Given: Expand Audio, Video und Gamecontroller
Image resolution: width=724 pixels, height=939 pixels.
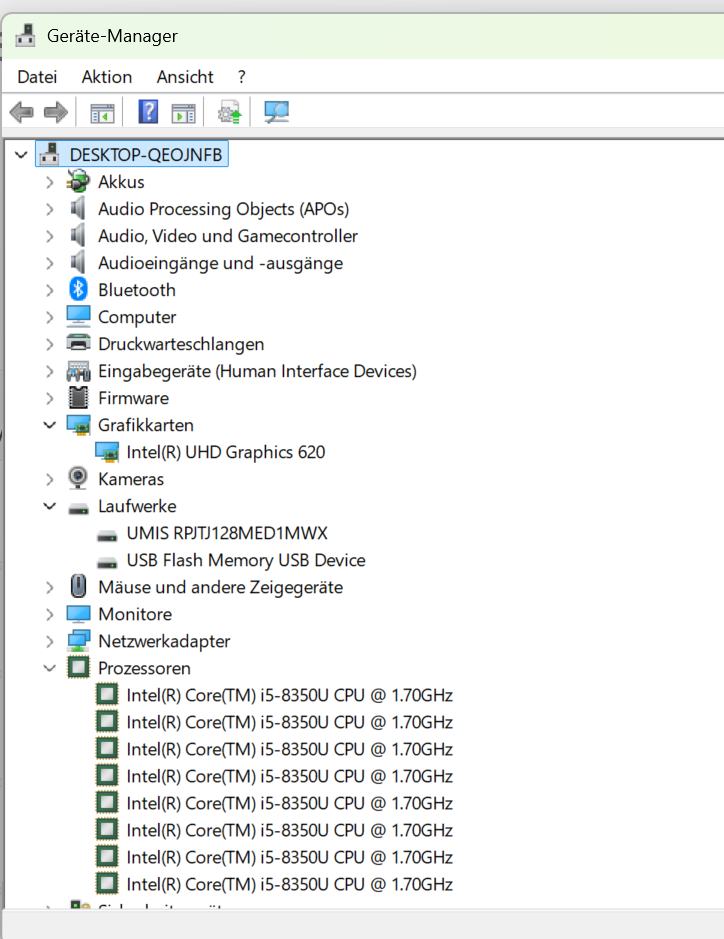Looking at the screenshot, I should click(x=50, y=236).
